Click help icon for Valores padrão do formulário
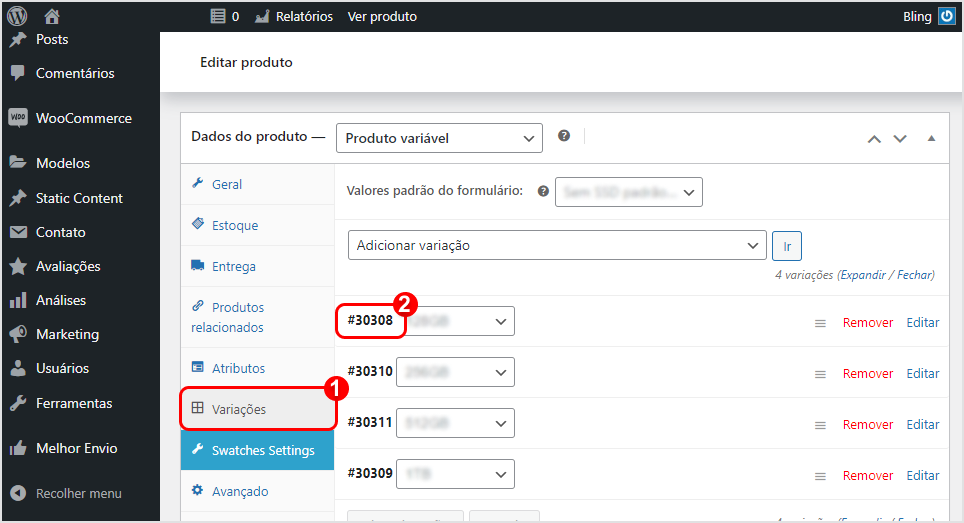The height and width of the screenshot is (523, 964). coord(543,191)
